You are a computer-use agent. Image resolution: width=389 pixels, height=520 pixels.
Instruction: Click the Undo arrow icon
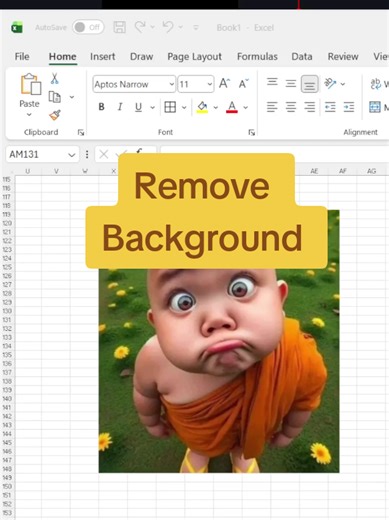click(x=168, y=27)
